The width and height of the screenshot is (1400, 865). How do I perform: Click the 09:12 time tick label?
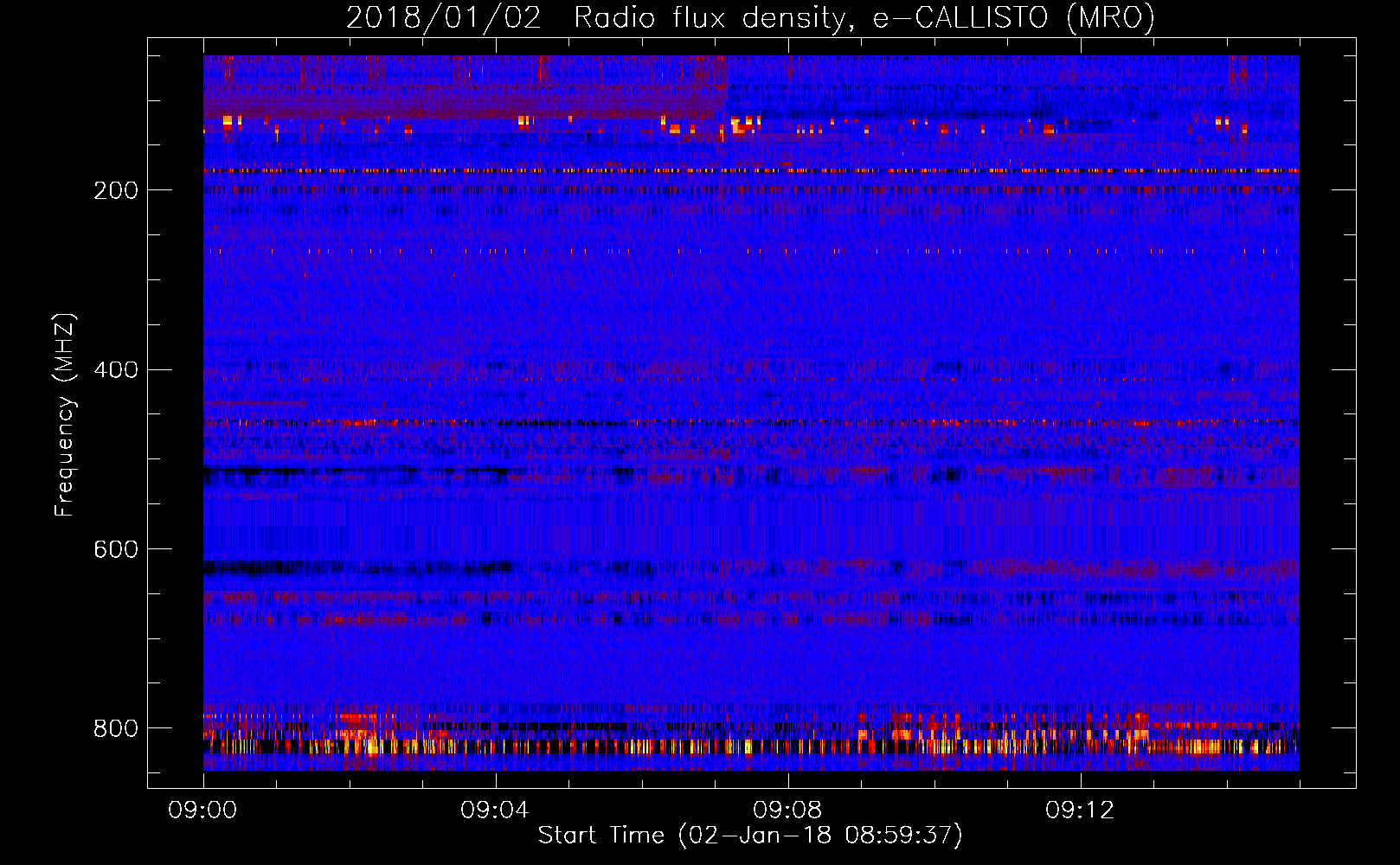(x=1080, y=810)
